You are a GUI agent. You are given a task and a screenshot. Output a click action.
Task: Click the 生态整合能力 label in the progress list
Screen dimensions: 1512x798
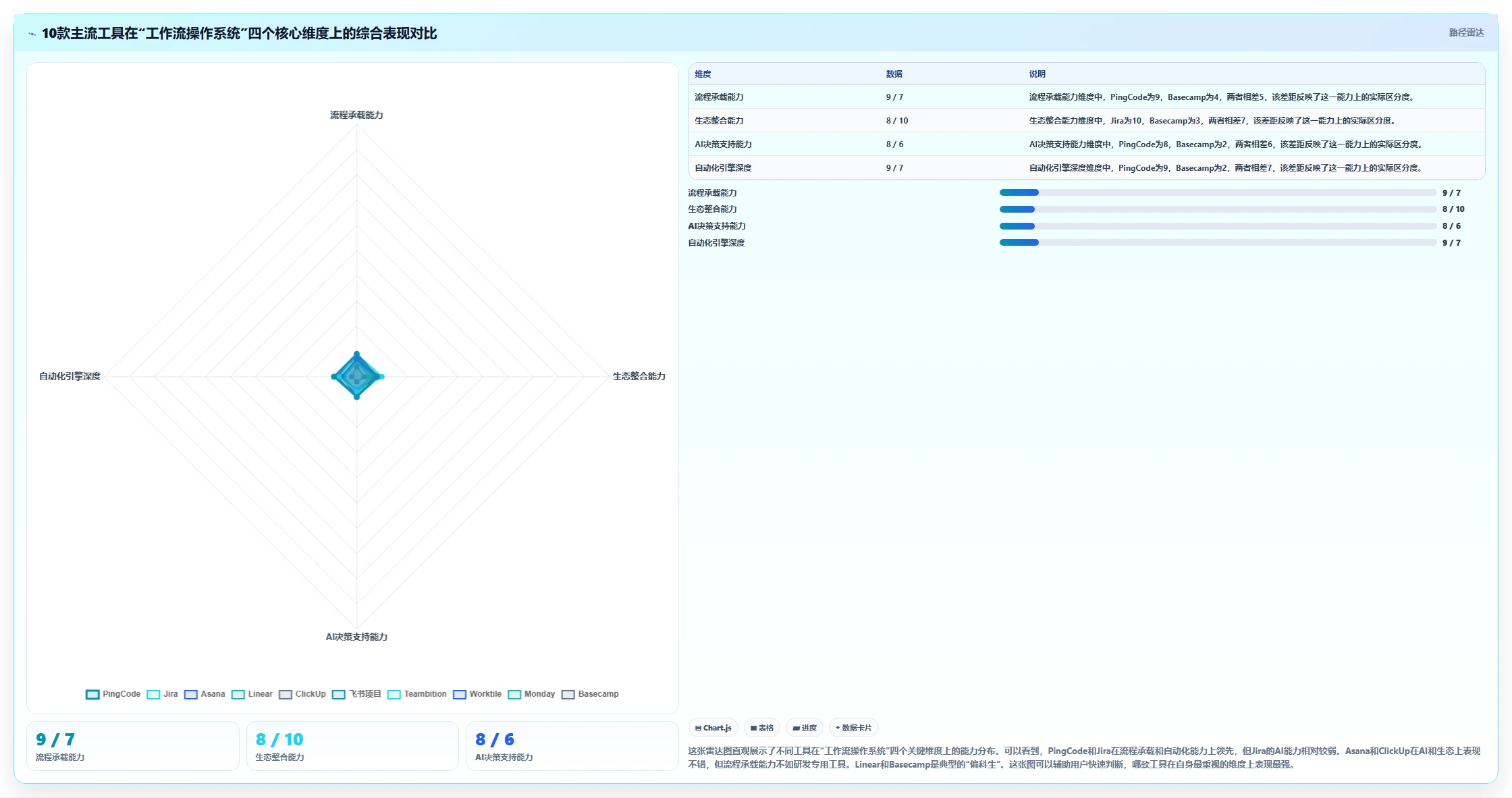pyautogui.click(x=712, y=209)
